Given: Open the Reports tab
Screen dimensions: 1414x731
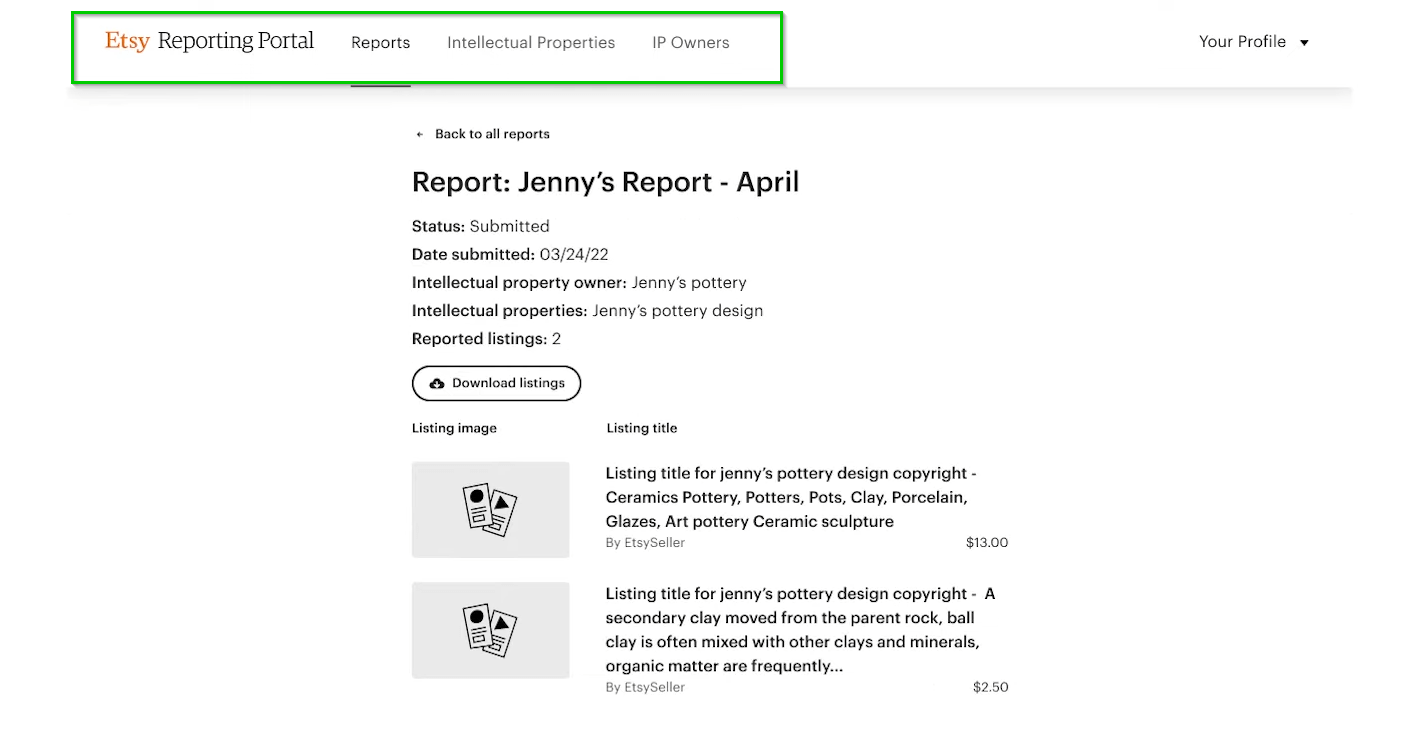Looking at the screenshot, I should pyautogui.click(x=380, y=43).
